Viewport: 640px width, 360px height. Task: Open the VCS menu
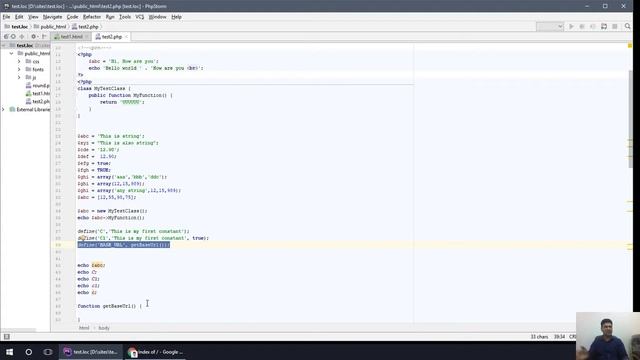(x=140, y=17)
